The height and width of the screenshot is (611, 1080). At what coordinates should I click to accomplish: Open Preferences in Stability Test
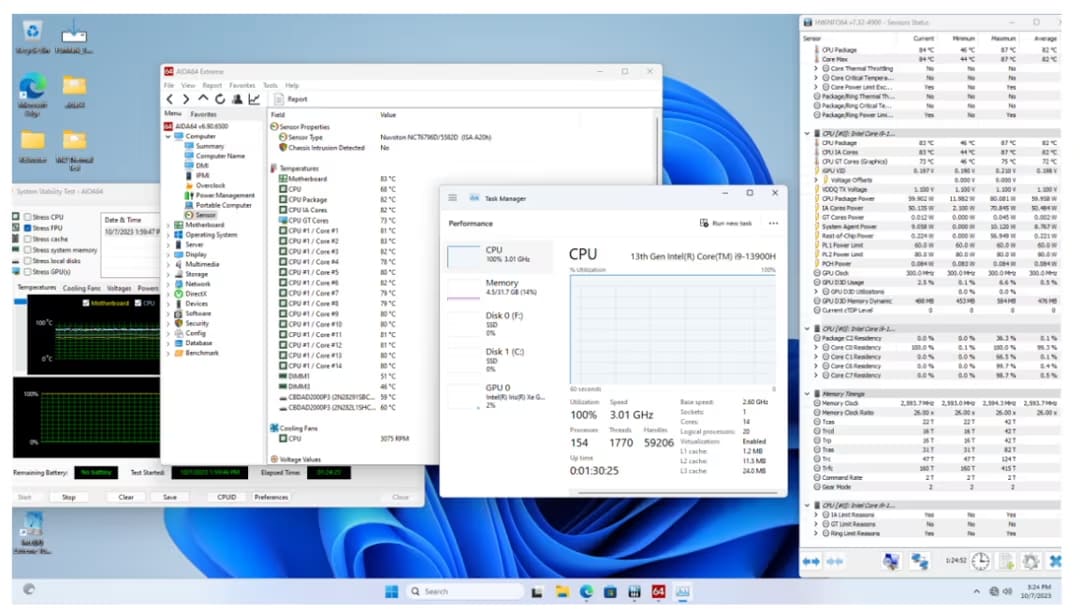pyautogui.click(x=271, y=497)
